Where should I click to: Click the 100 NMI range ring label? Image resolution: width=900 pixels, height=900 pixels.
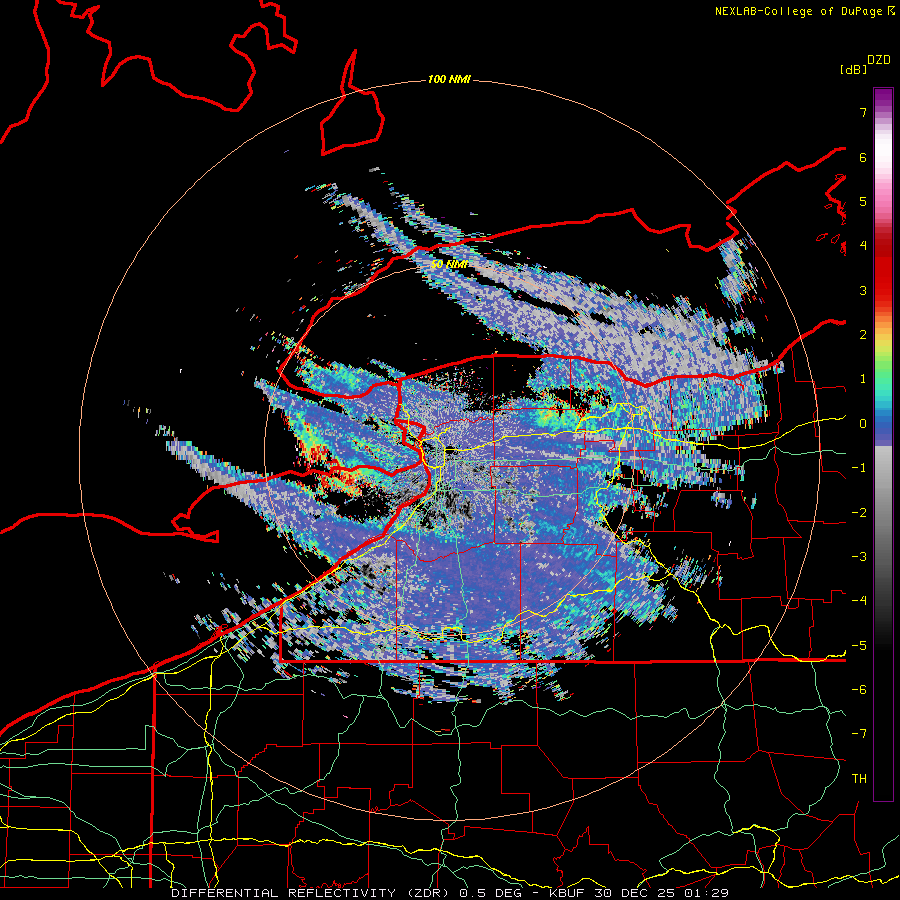click(x=449, y=79)
